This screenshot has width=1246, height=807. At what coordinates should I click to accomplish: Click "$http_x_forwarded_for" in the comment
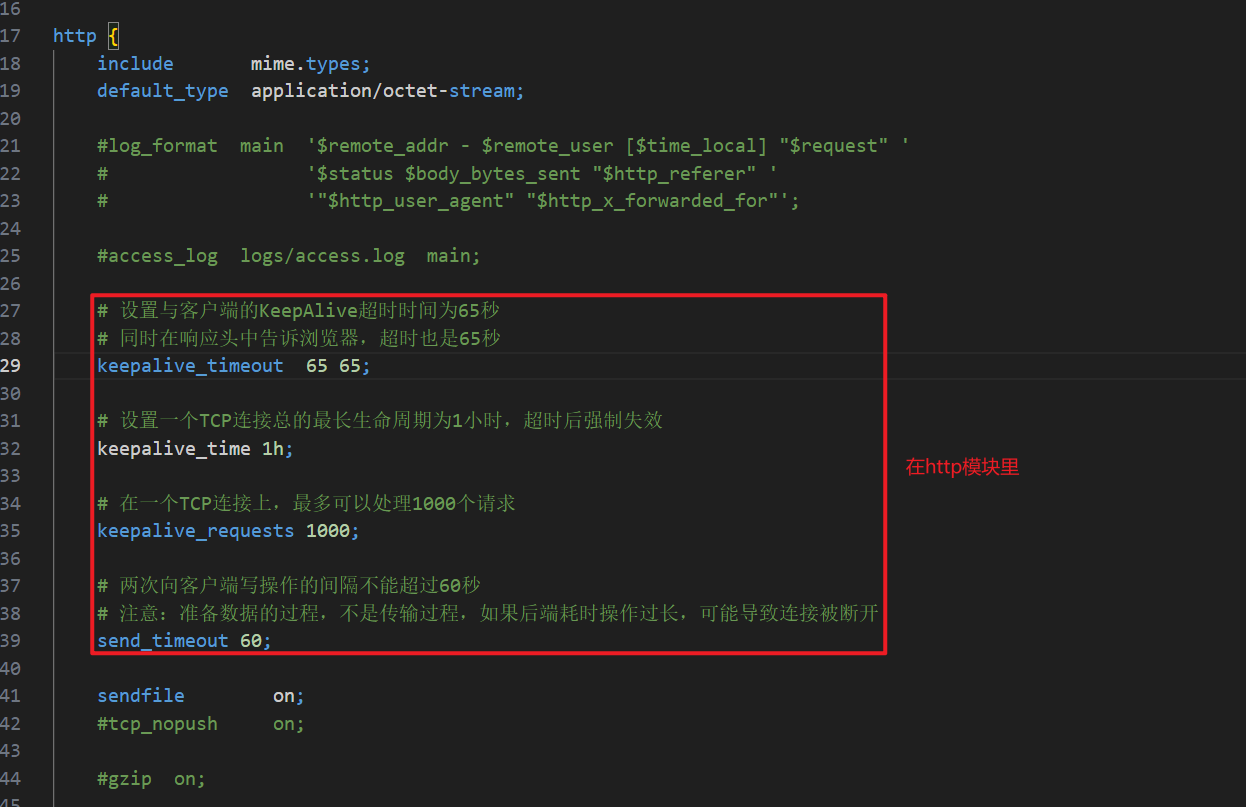652,201
